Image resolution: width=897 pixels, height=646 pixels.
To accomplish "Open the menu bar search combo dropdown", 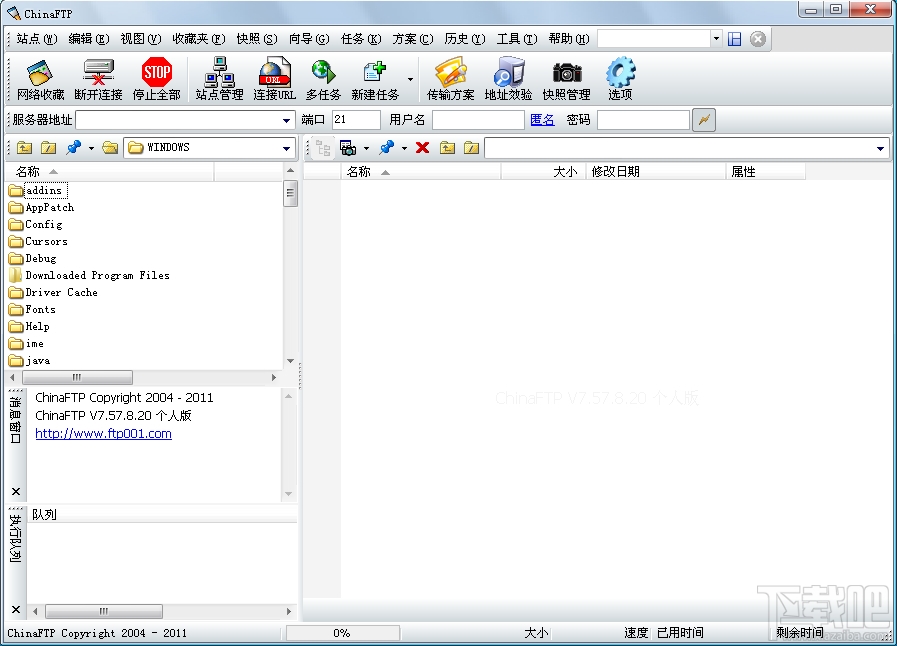I will 716,39.
